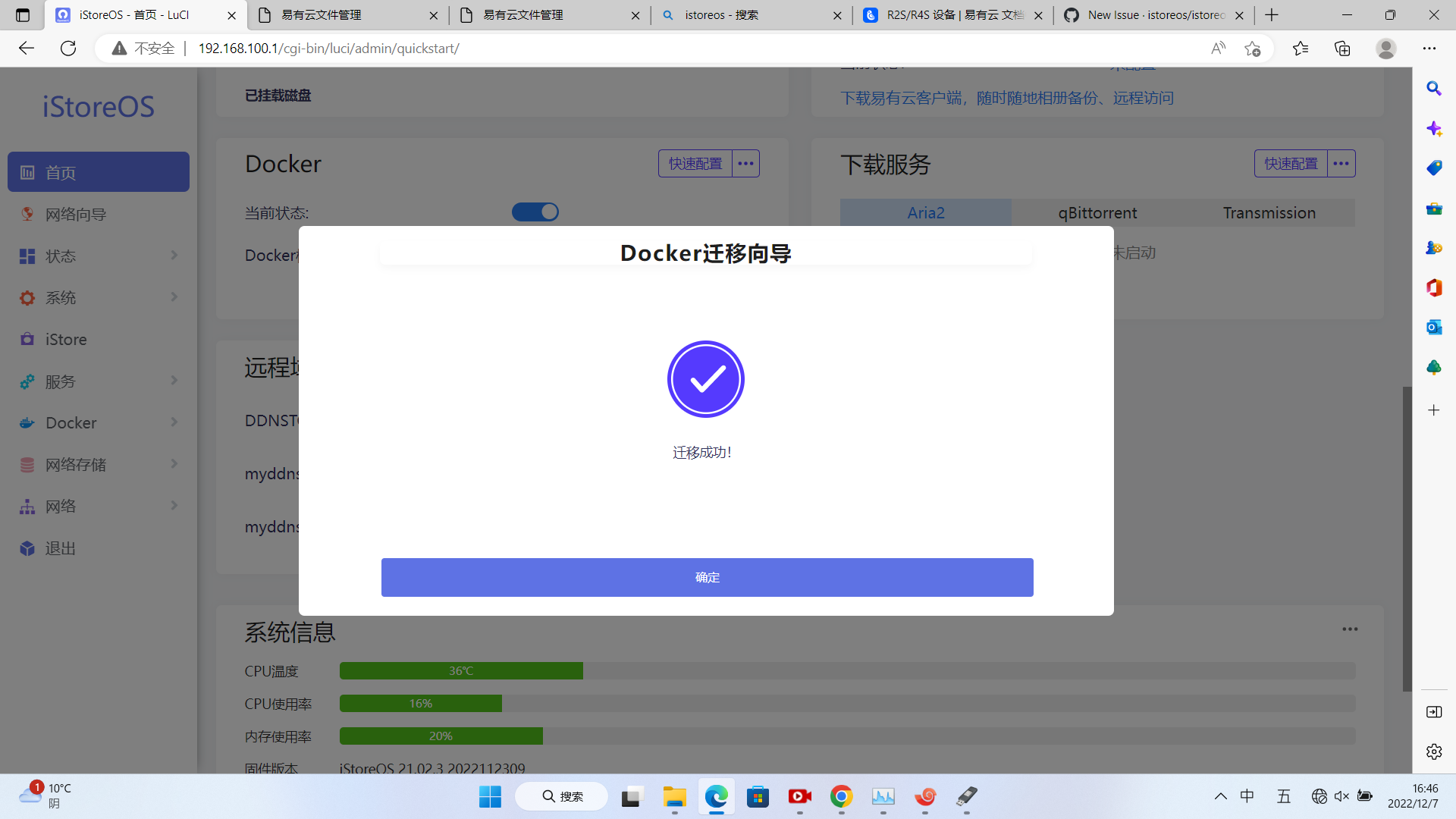Toggle the Docker status switch

[535, 212]
